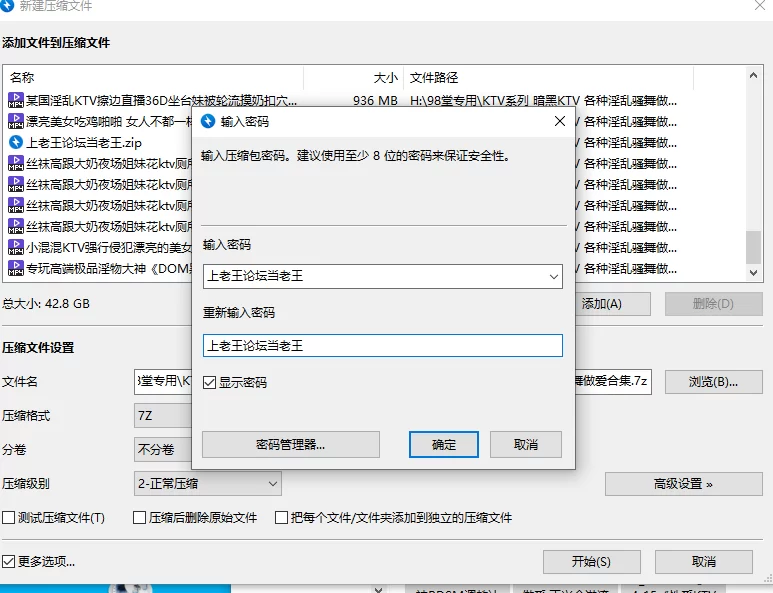Uncheck the 更多选项... checkbox
773x593 pixels.
pyautogui.click(x=8, y=561)
